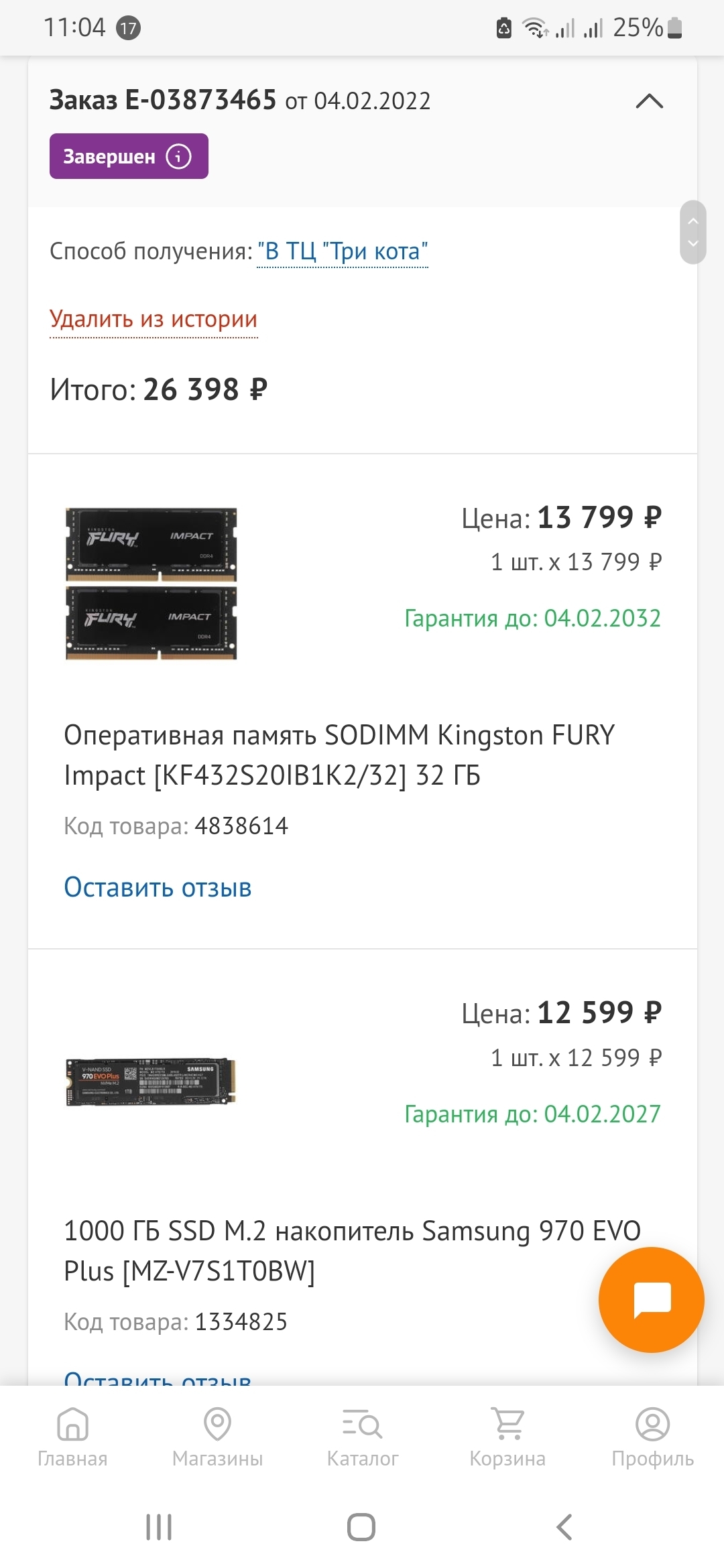Open the Магазины stores tab
The height and width of the screenshot is (1568, 724).
[x=217, y=1437]
